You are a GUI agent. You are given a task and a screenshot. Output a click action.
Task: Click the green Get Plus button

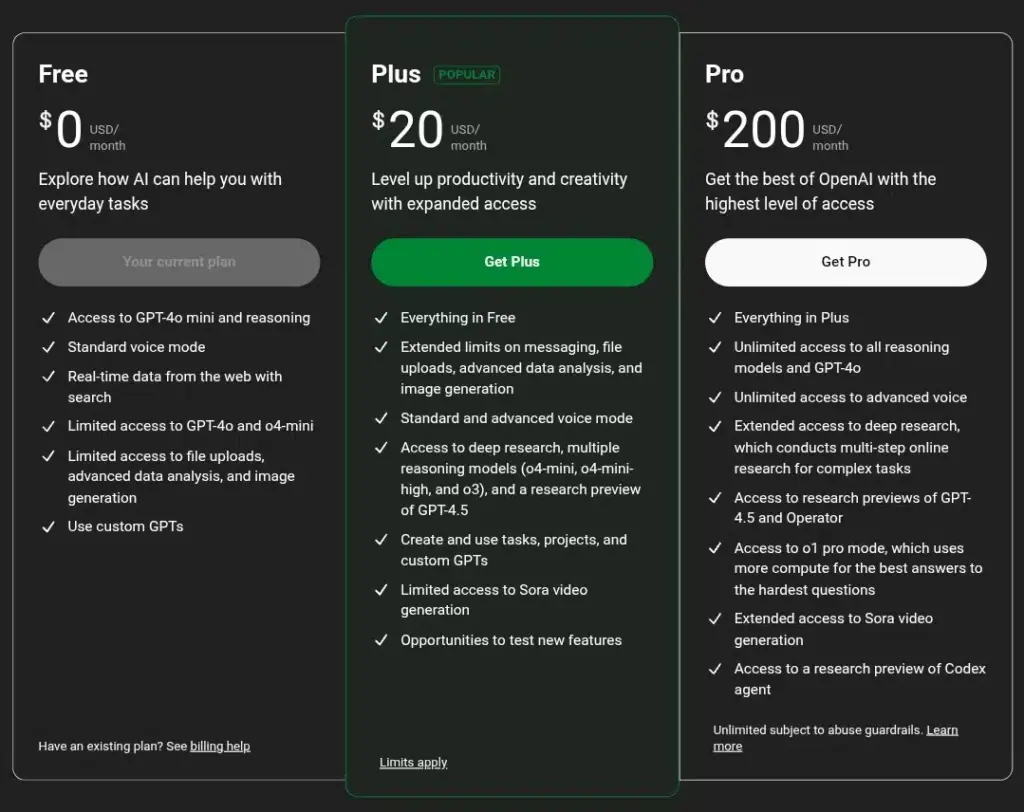(511, 262)
